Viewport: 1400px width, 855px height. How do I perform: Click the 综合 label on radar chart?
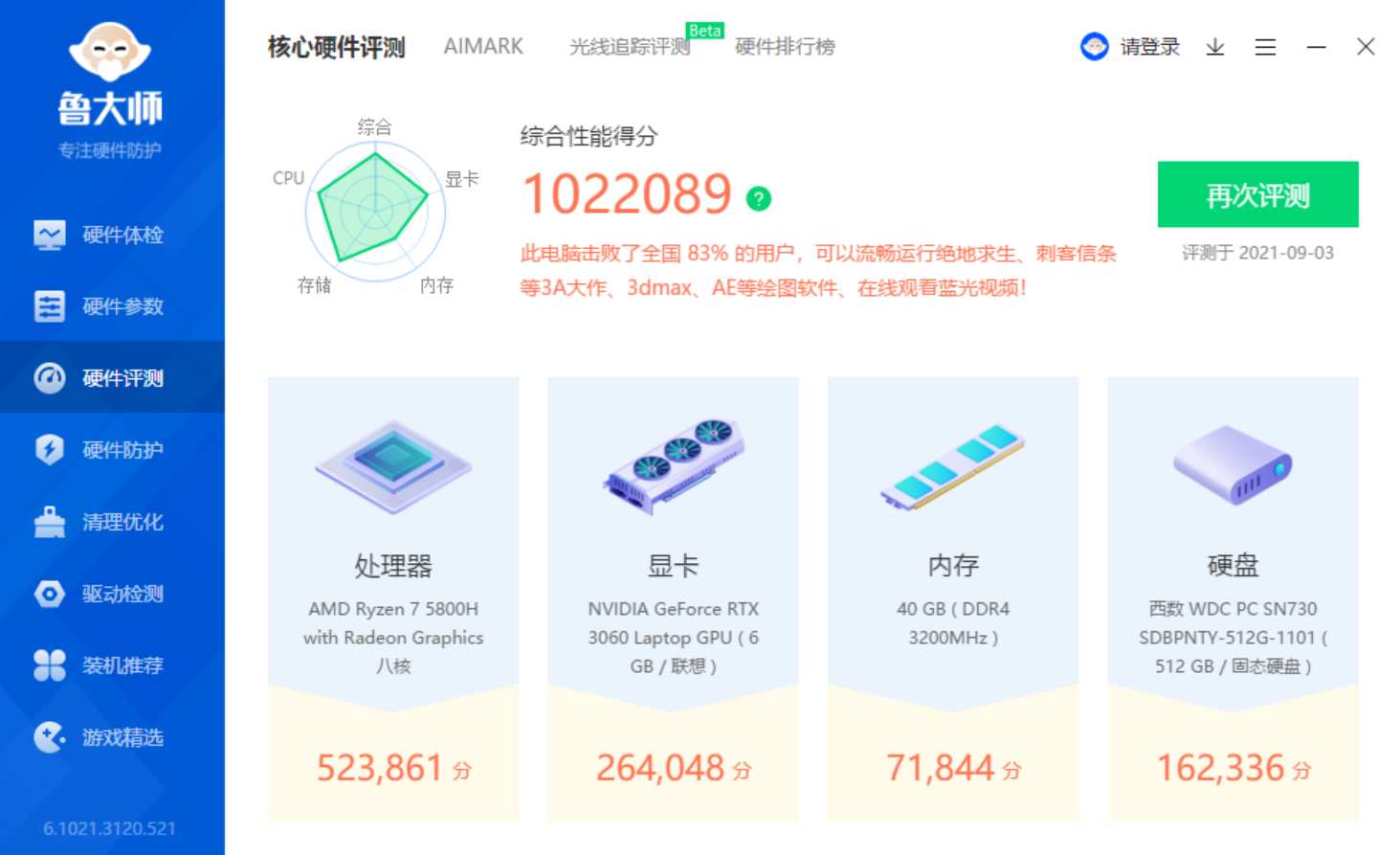tap(374, 126)
